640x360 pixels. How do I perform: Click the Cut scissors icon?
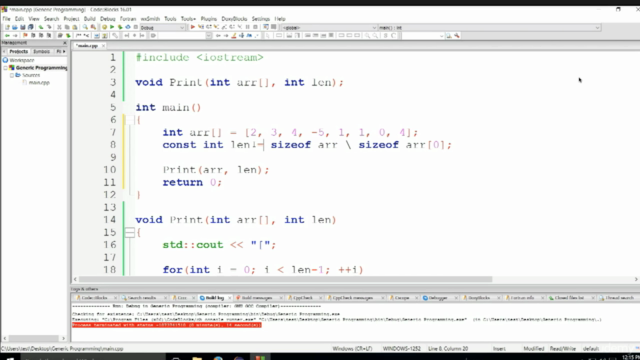tap(59, 27)
